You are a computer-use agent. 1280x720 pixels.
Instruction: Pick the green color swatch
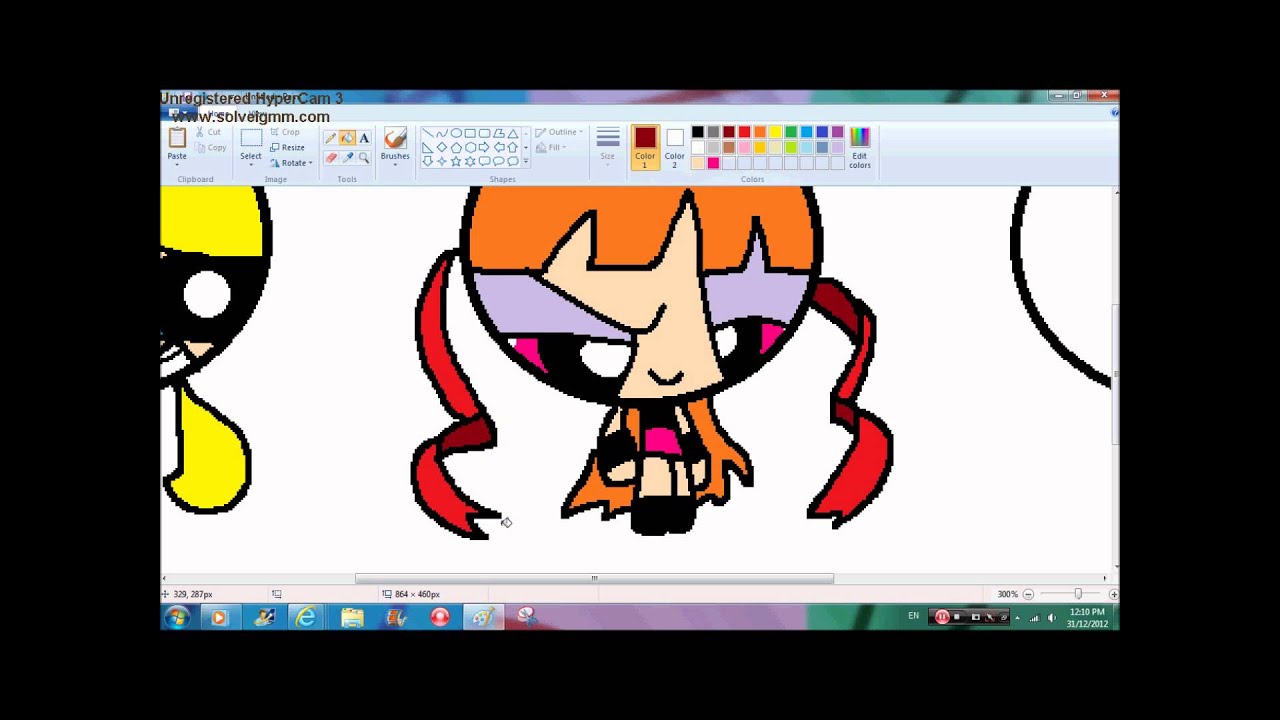point(791,132)
